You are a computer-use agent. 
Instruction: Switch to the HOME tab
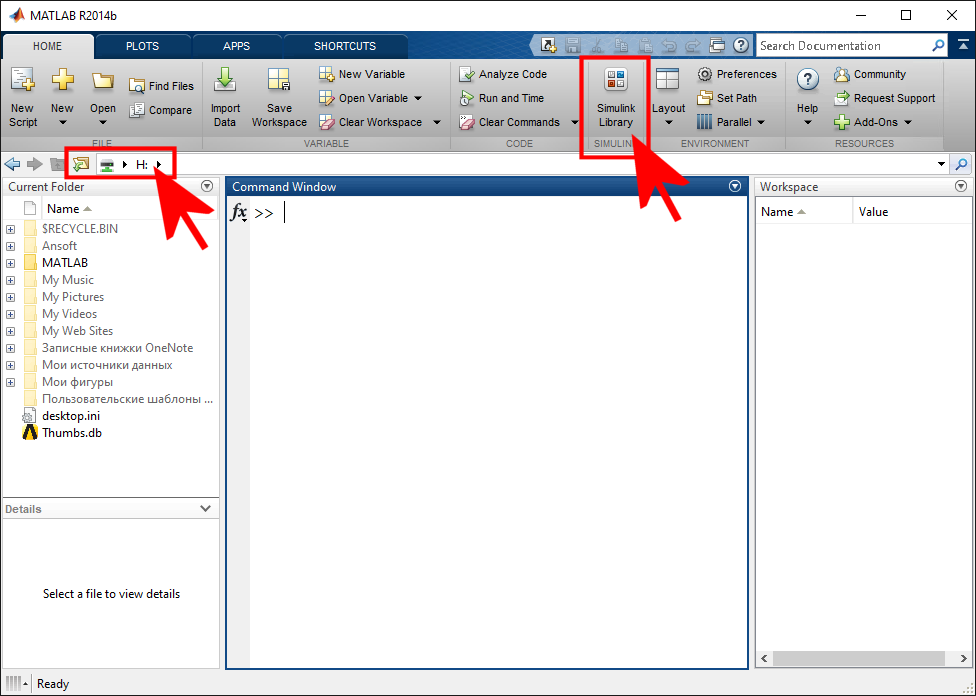pos(47,46)
